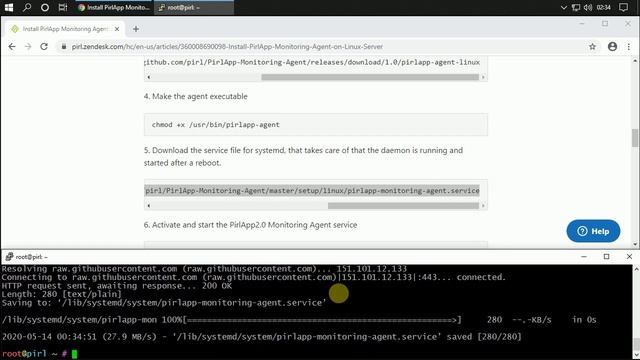View site lock information icon
This screenshot has height=360, width=640.
click(x=64, y=47)
